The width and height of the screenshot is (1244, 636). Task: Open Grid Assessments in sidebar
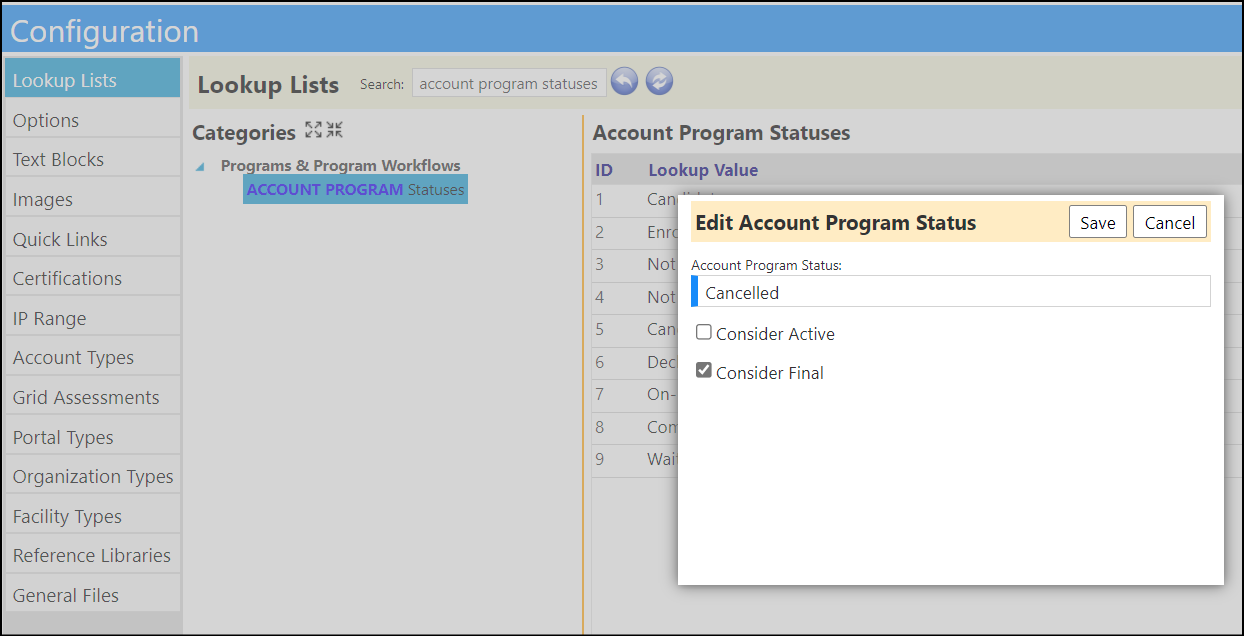(x=92, y=397)
